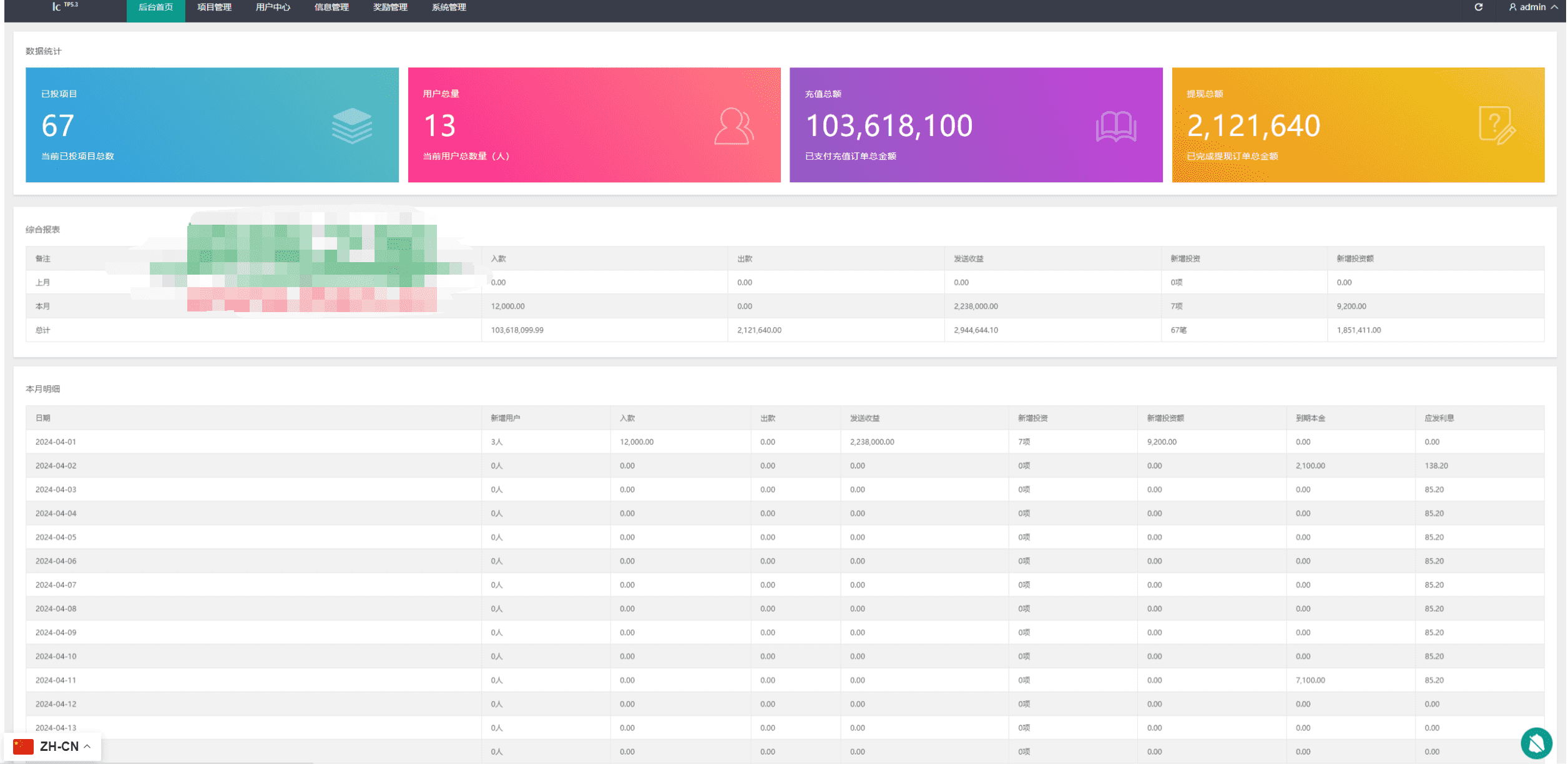The image size is (1568, 764).
Task: Click the 2024-04-01 row in 本月明细
Action: [x=785, y=442]
